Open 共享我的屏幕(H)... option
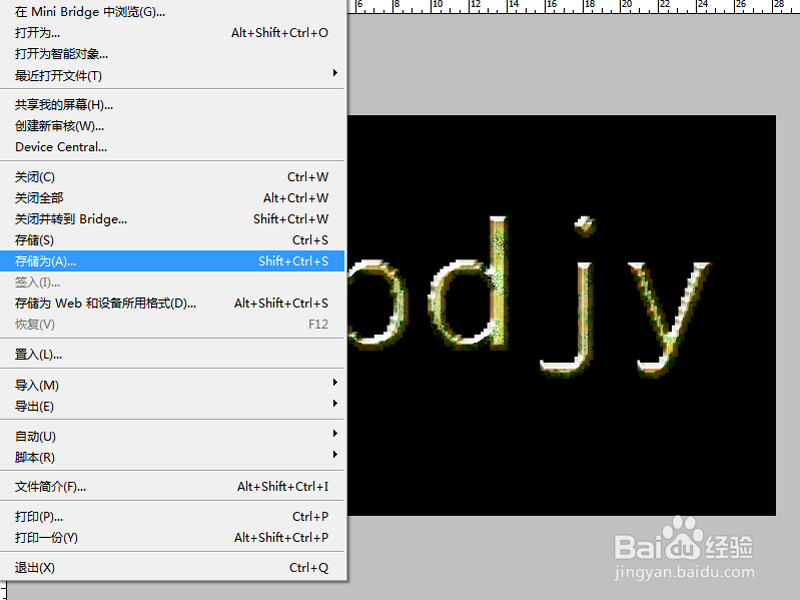800x600 pixels. coord(172,105)
